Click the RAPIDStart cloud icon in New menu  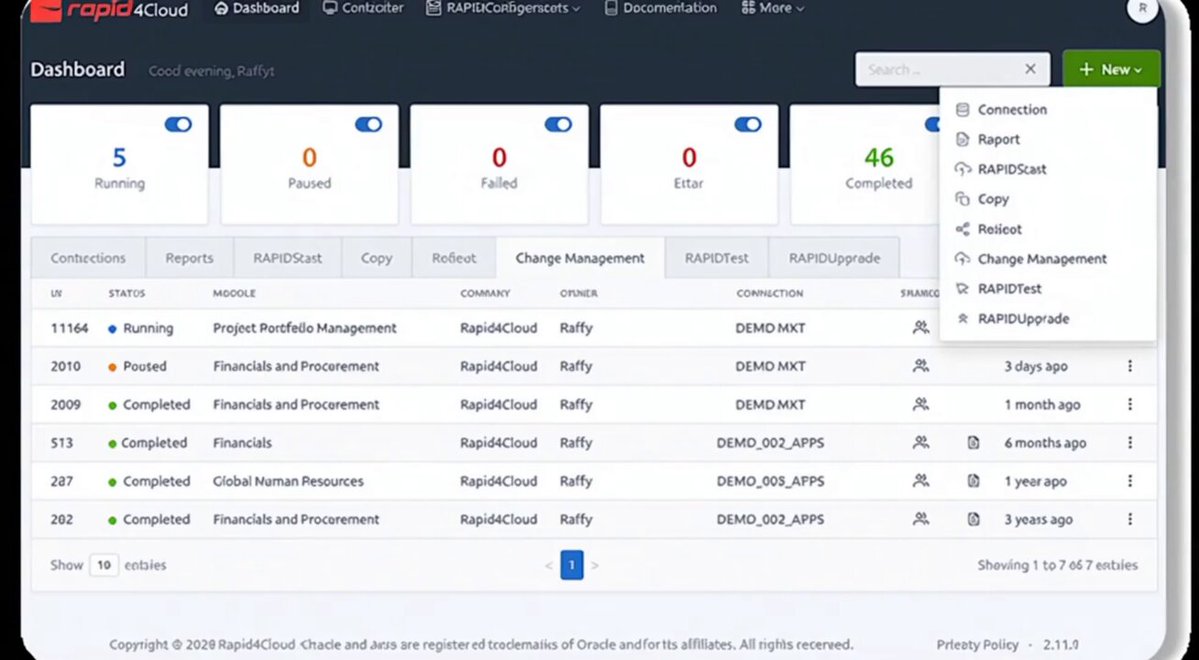(x=963, y=169)
